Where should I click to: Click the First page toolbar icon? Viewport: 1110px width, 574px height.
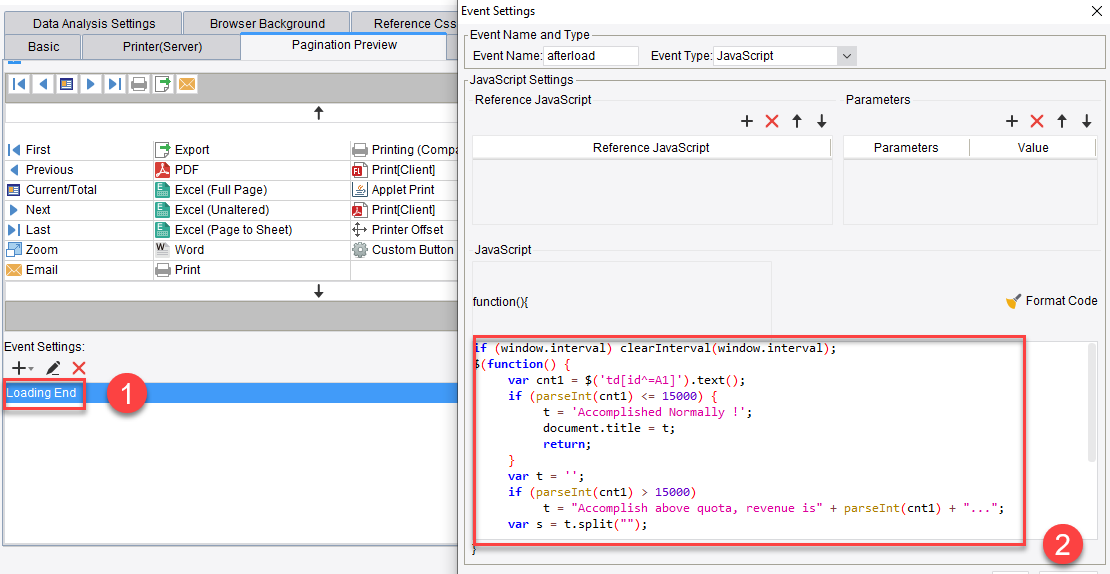pos(20,84)
